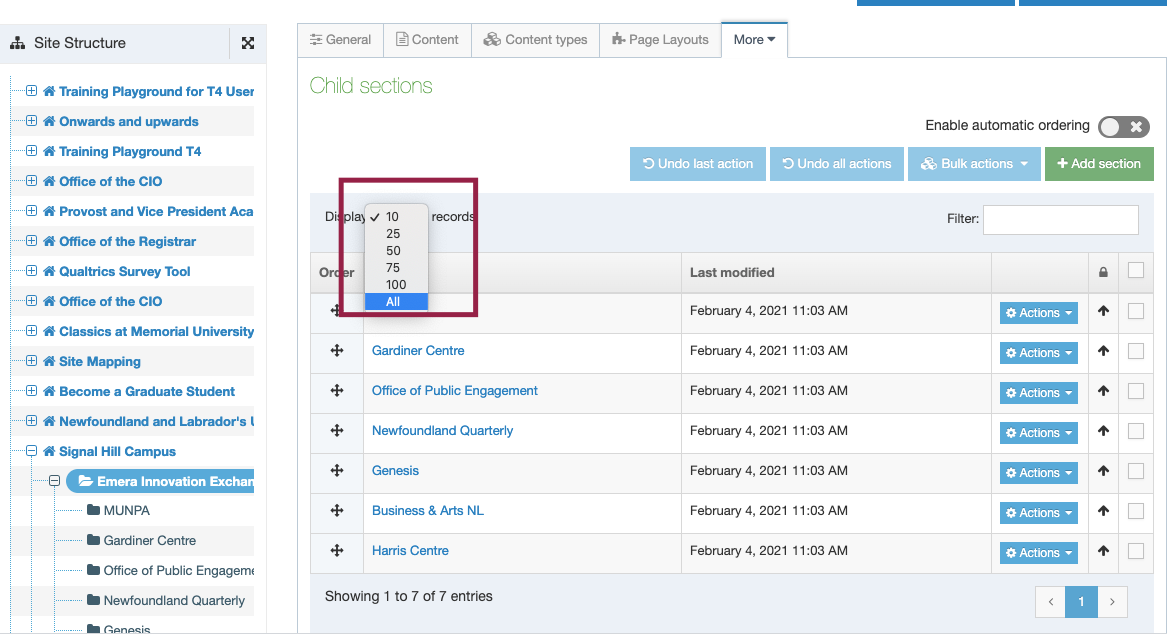
Task: Open the More tab dropdown
Action: point(754,39)
